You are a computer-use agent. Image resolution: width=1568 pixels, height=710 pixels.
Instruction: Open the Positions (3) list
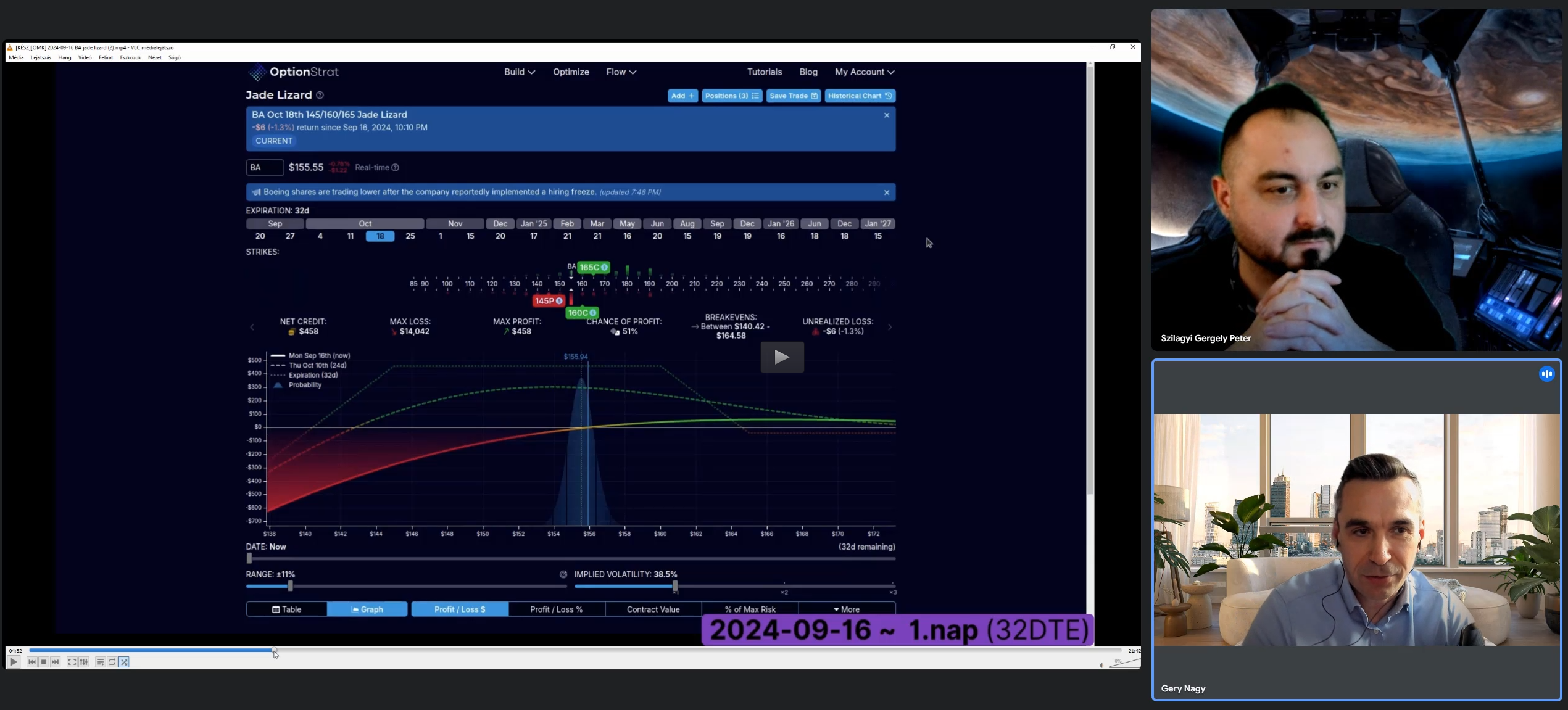coord(731,96)
